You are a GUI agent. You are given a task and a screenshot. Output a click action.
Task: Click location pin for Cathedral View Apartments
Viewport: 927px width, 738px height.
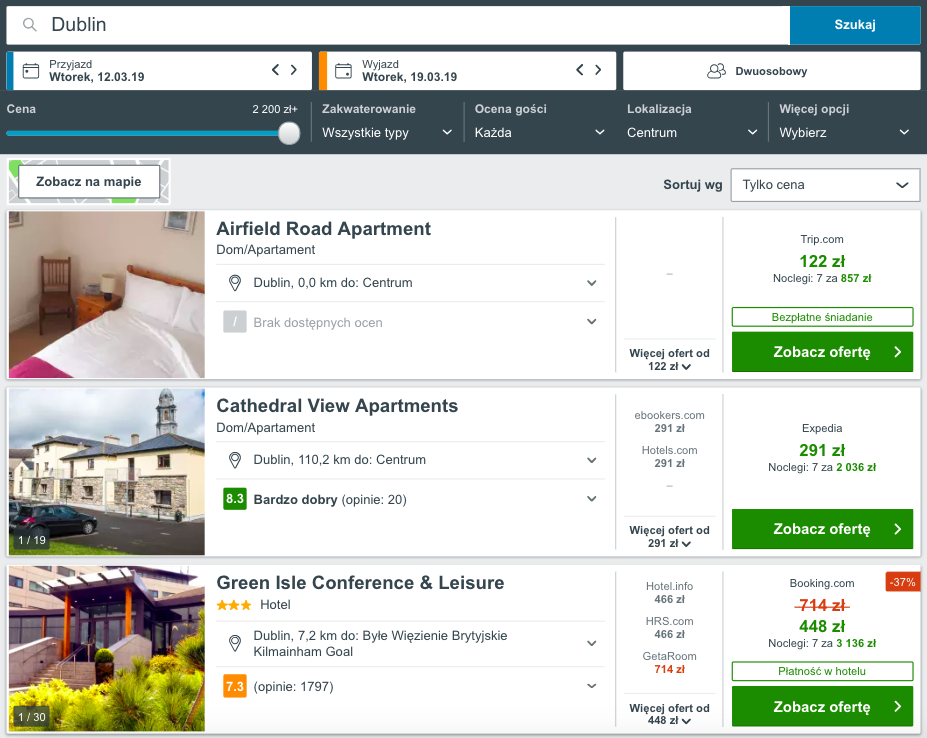point(235,460)
